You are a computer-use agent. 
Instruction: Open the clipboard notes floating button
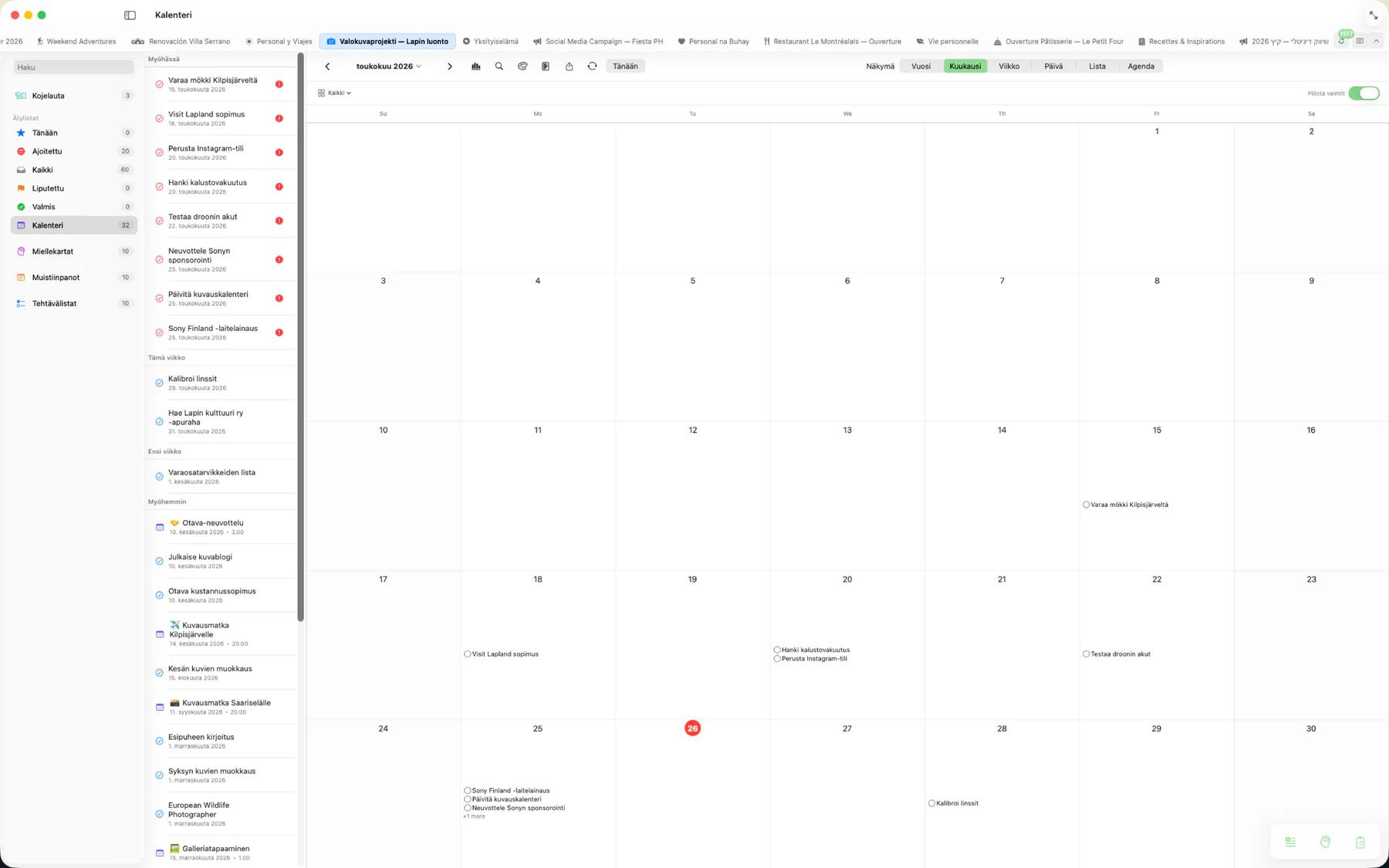click(x=1360, y=842)
